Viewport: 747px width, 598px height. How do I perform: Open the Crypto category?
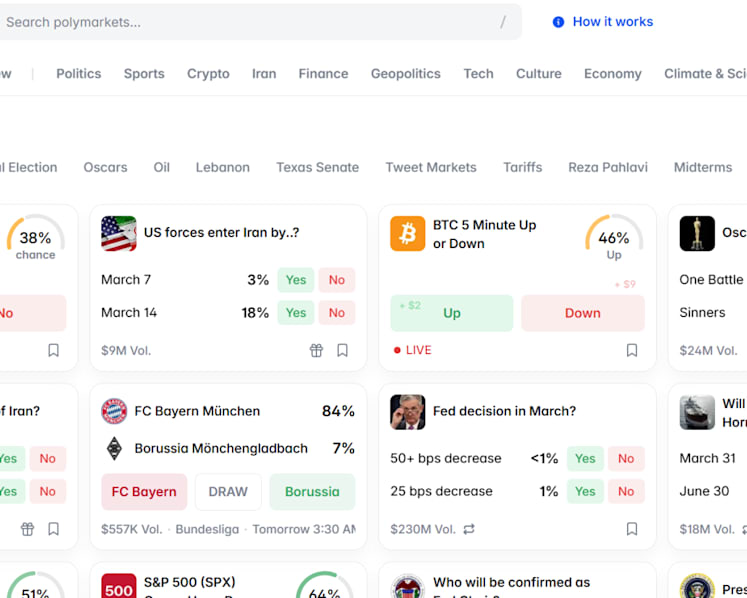(208, 74)
